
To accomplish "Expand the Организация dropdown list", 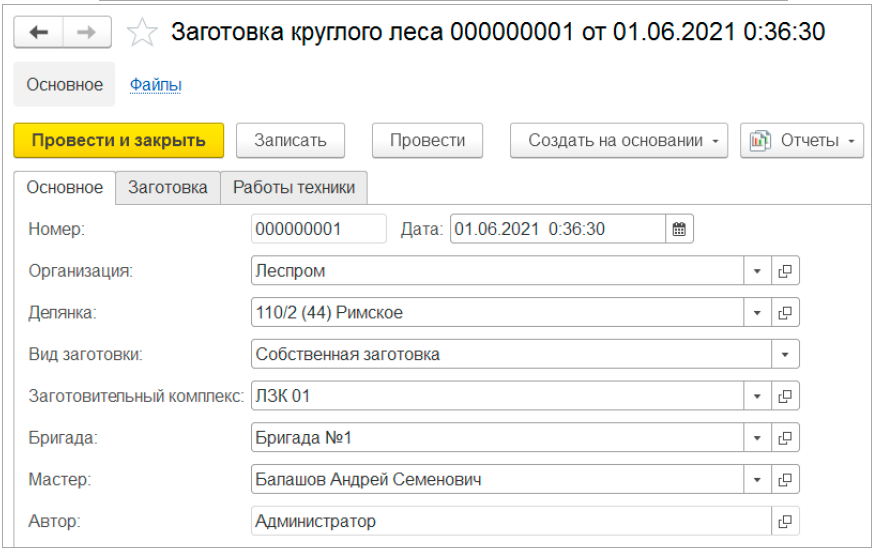I will click(757, 271).
